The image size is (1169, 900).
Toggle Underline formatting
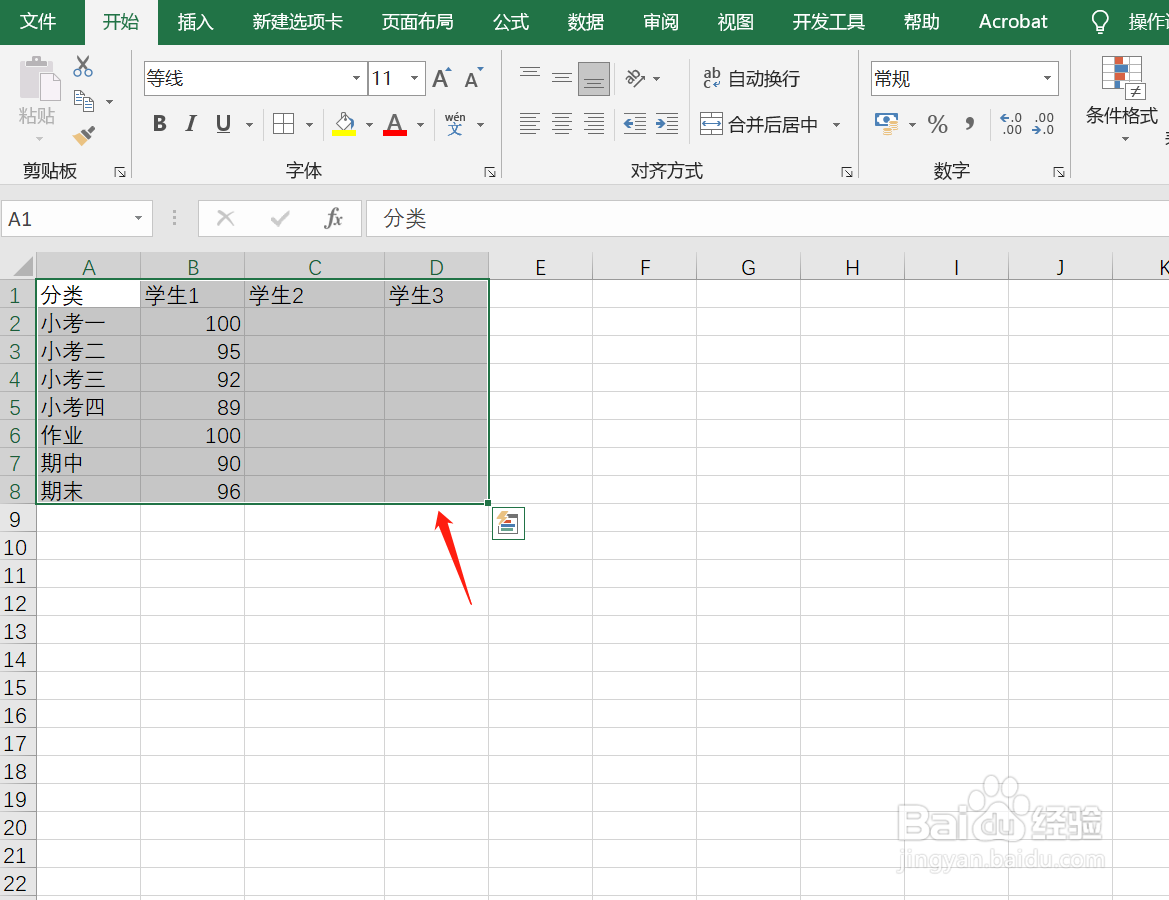223,124
